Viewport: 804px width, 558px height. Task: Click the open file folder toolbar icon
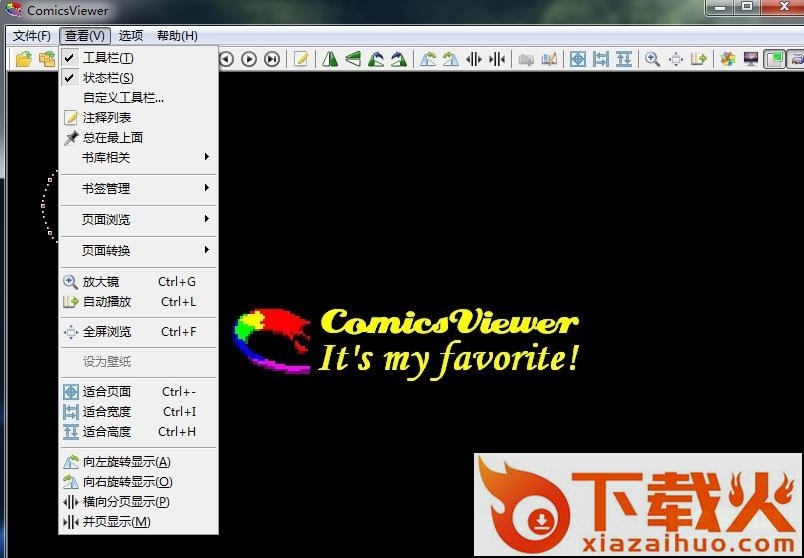24,59
